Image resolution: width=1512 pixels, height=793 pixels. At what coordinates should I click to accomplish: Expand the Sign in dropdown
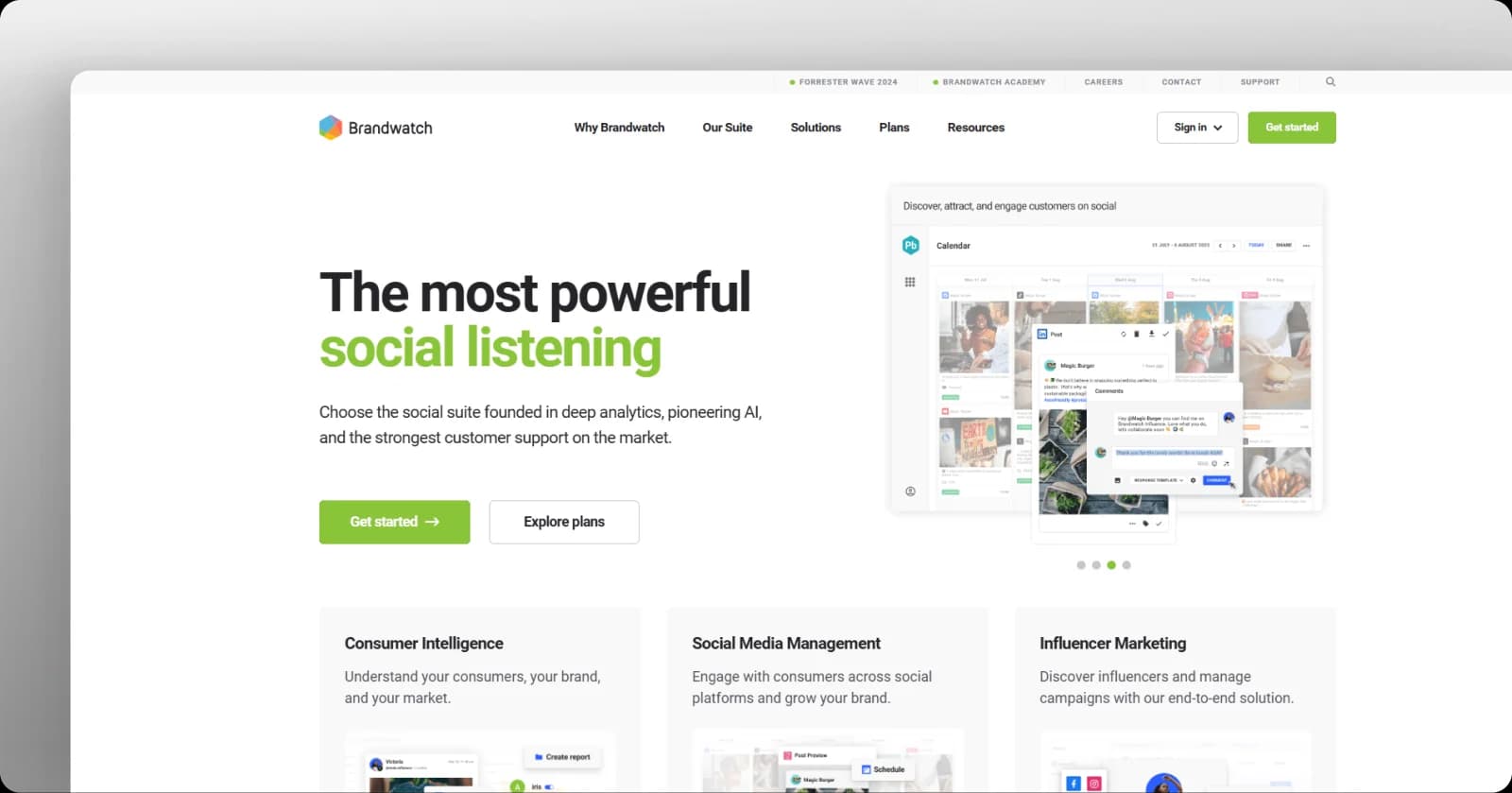point(1197,128)
